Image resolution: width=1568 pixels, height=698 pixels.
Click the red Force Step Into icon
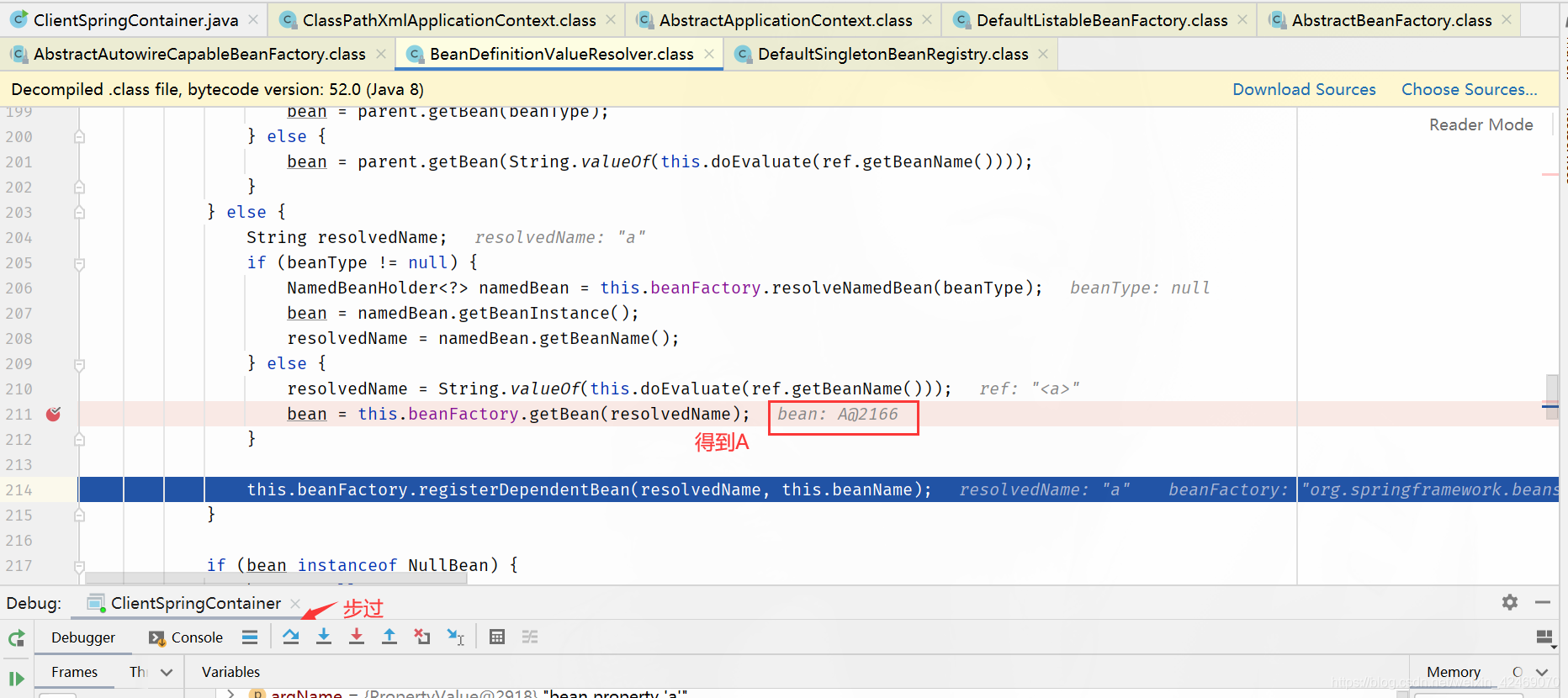tap(357, 637)
